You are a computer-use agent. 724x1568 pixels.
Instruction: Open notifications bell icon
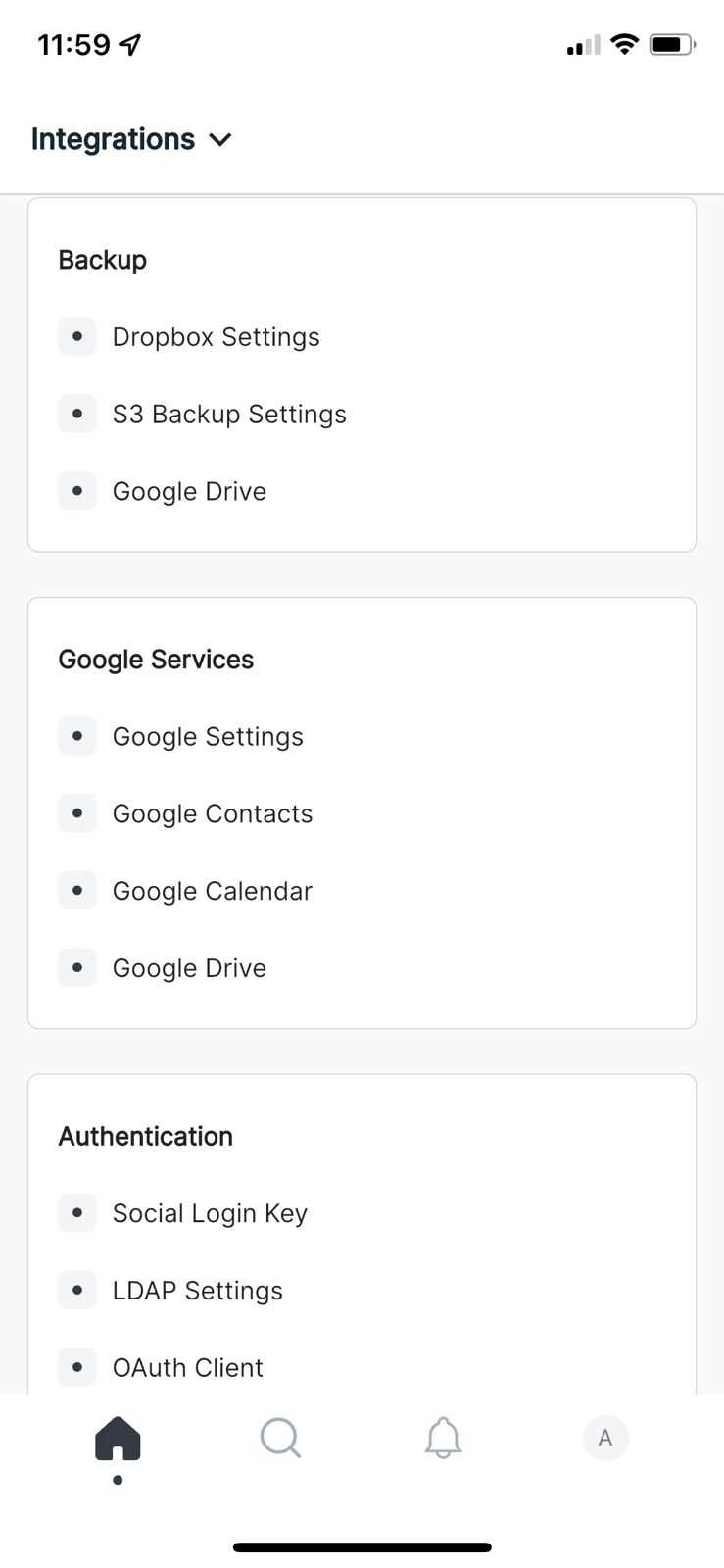[443, 1439]
